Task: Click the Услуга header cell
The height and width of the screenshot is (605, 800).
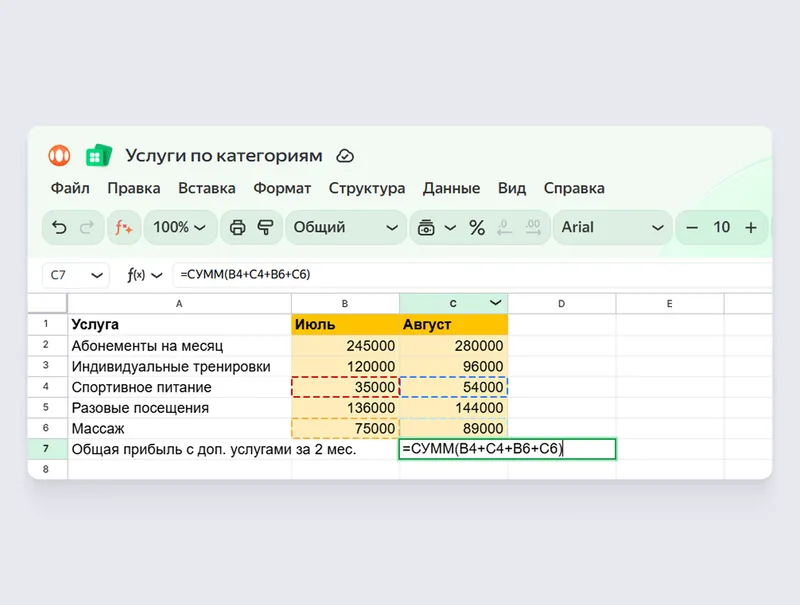Action: pyautogui.click(x=179, y=324)
